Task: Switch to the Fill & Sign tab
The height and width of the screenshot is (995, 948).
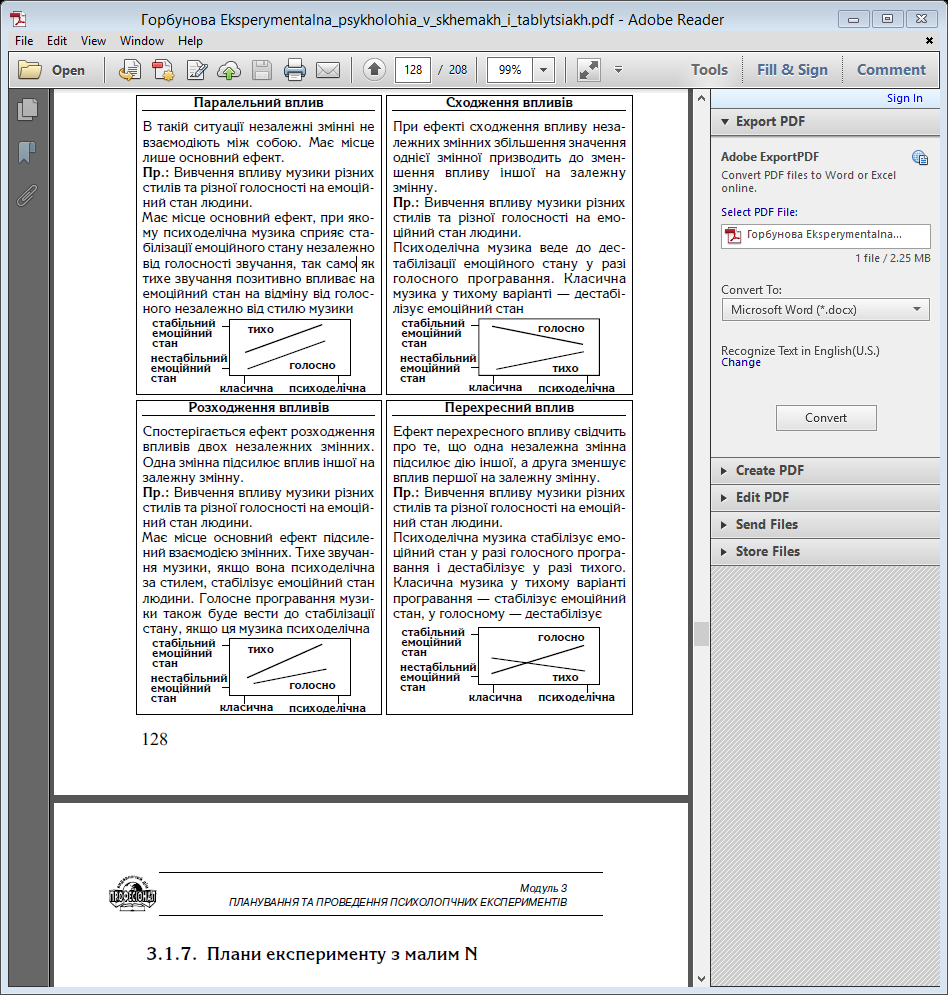Action: 792,70
